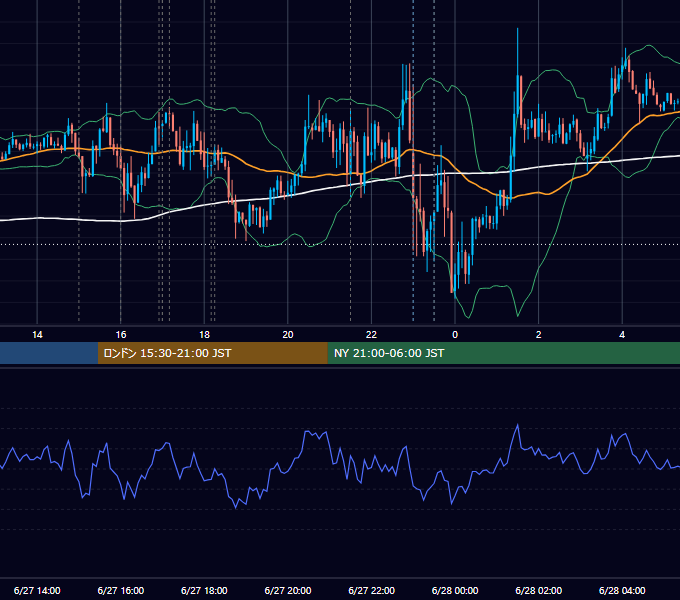Click the London 15:30-21:00 JST session bar
Viewport: 680px width, 600px height.
[212, 353]
